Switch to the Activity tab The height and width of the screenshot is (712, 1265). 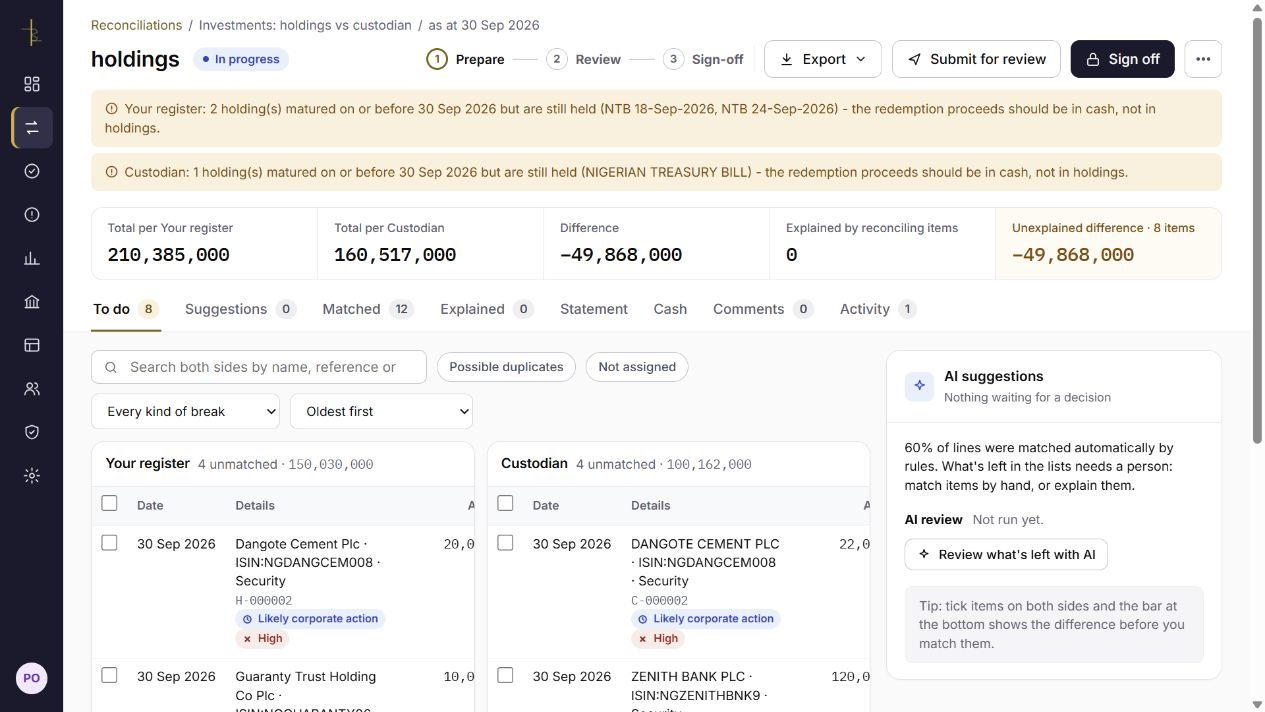tap(878, 309)
